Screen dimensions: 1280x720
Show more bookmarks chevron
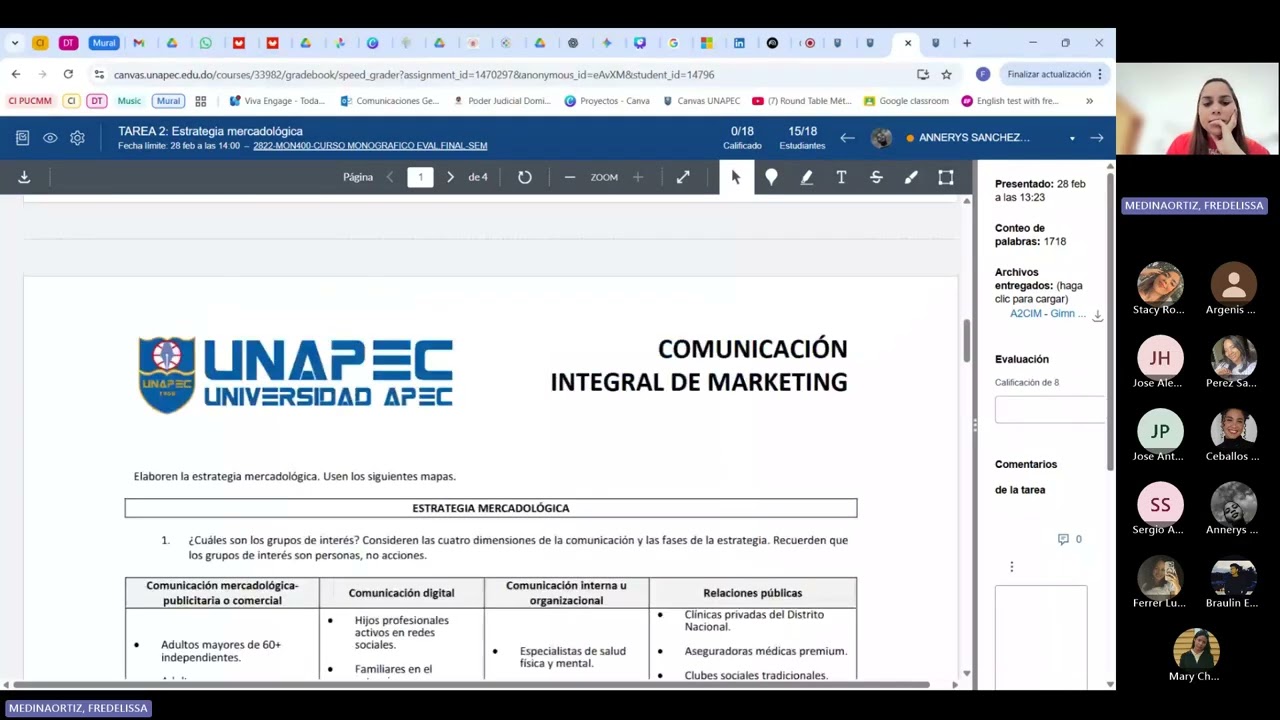coord(1089,101)
